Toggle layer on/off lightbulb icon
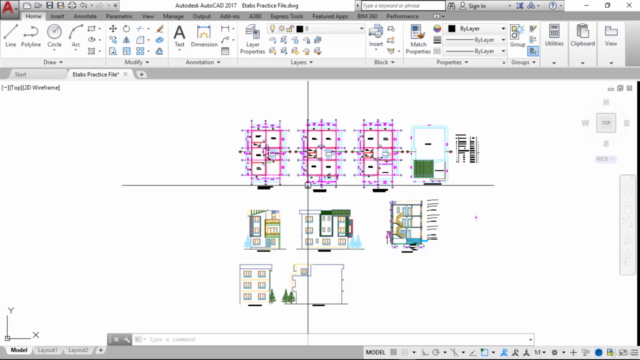The width and height of the screenshot is (640, 360). (x=272, y=29)
